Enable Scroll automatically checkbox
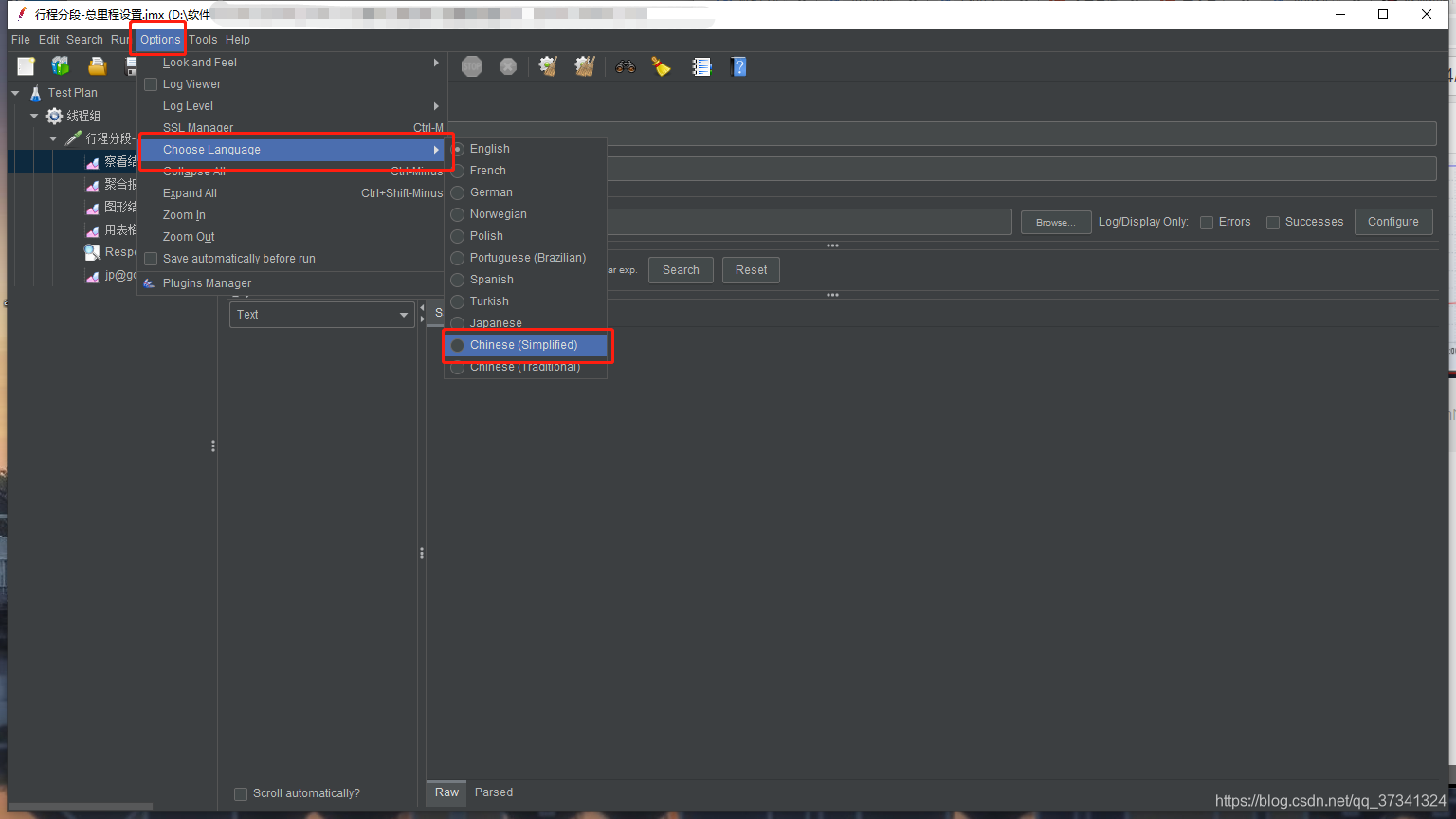Screen dimensions: 1456x819 click(241, 794)
